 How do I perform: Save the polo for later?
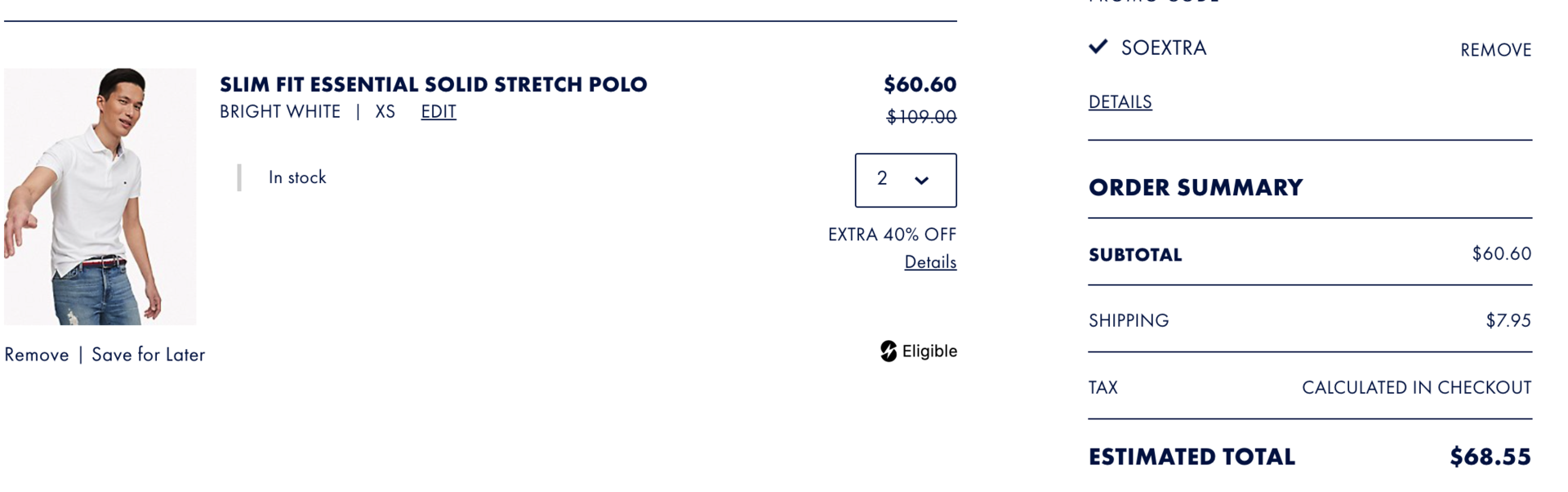[x=148, y=355]
